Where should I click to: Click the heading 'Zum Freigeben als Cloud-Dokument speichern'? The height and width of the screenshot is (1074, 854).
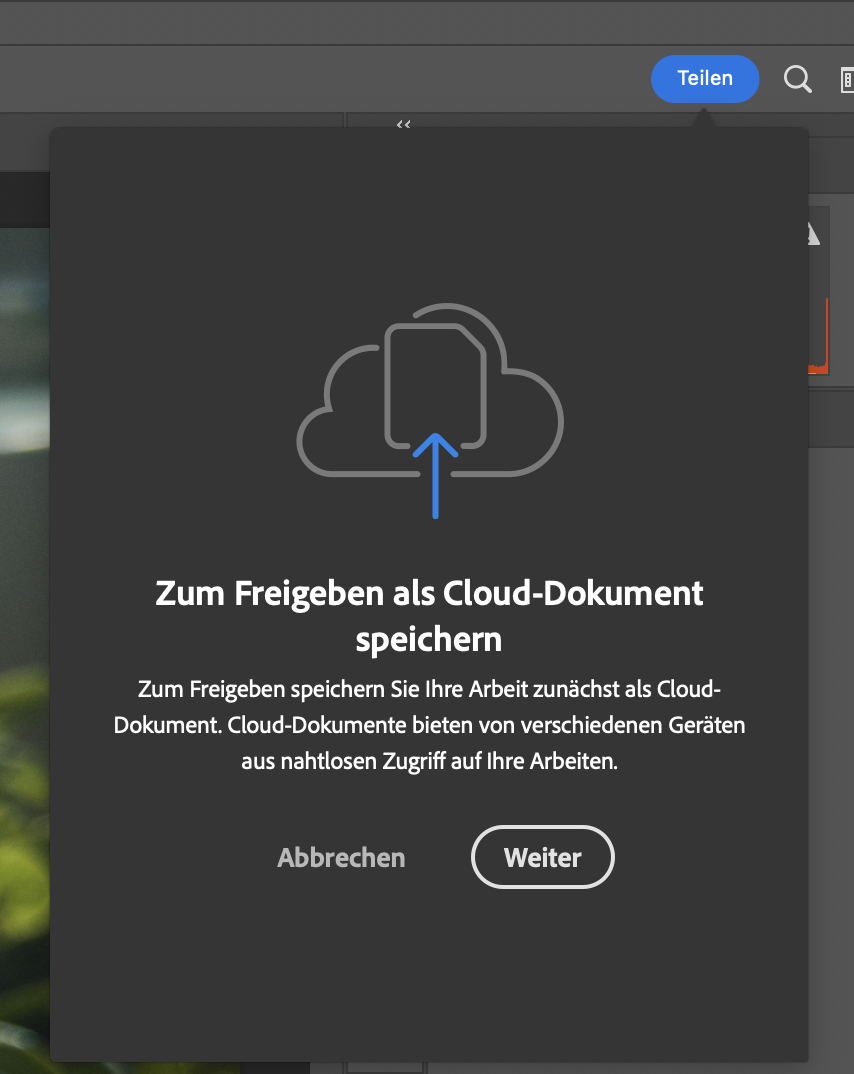429,616
